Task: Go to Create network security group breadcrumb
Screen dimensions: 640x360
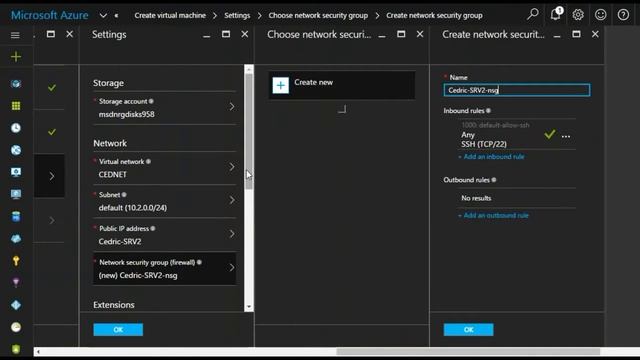Action: pos(434,16)
